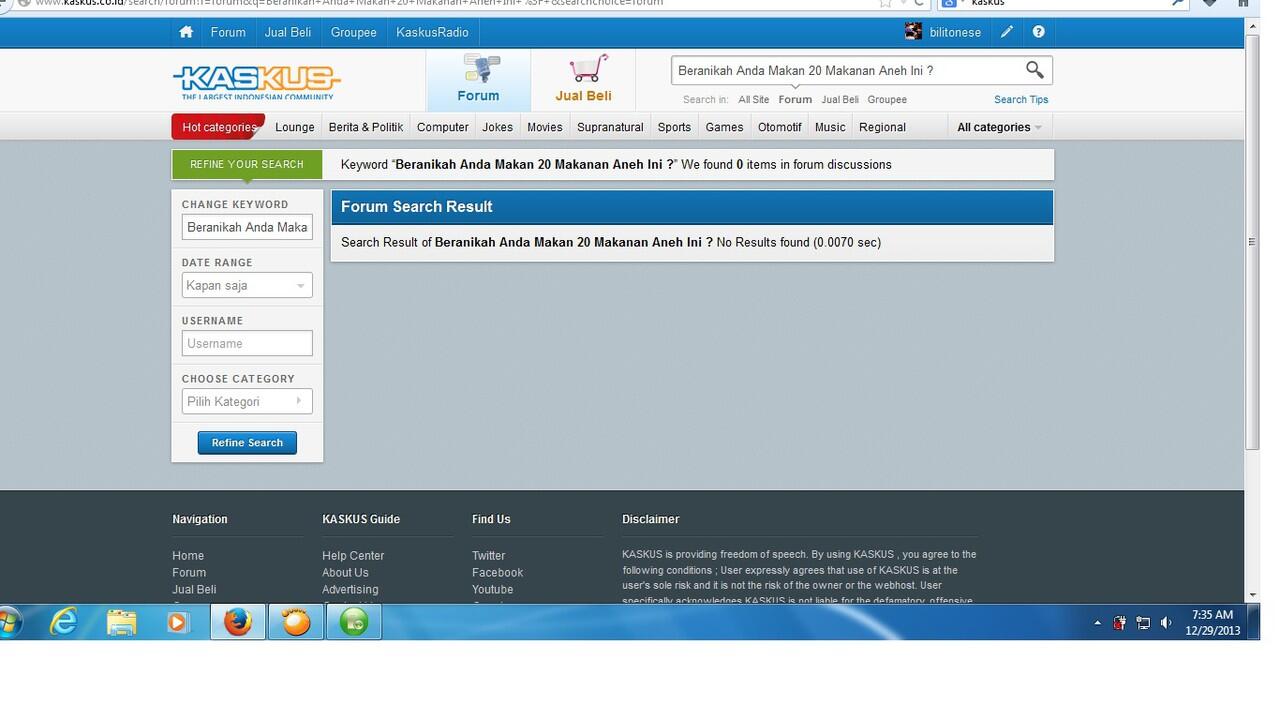Click the magnifier search icon
1280x720 pixels.
pos(1034,69)
